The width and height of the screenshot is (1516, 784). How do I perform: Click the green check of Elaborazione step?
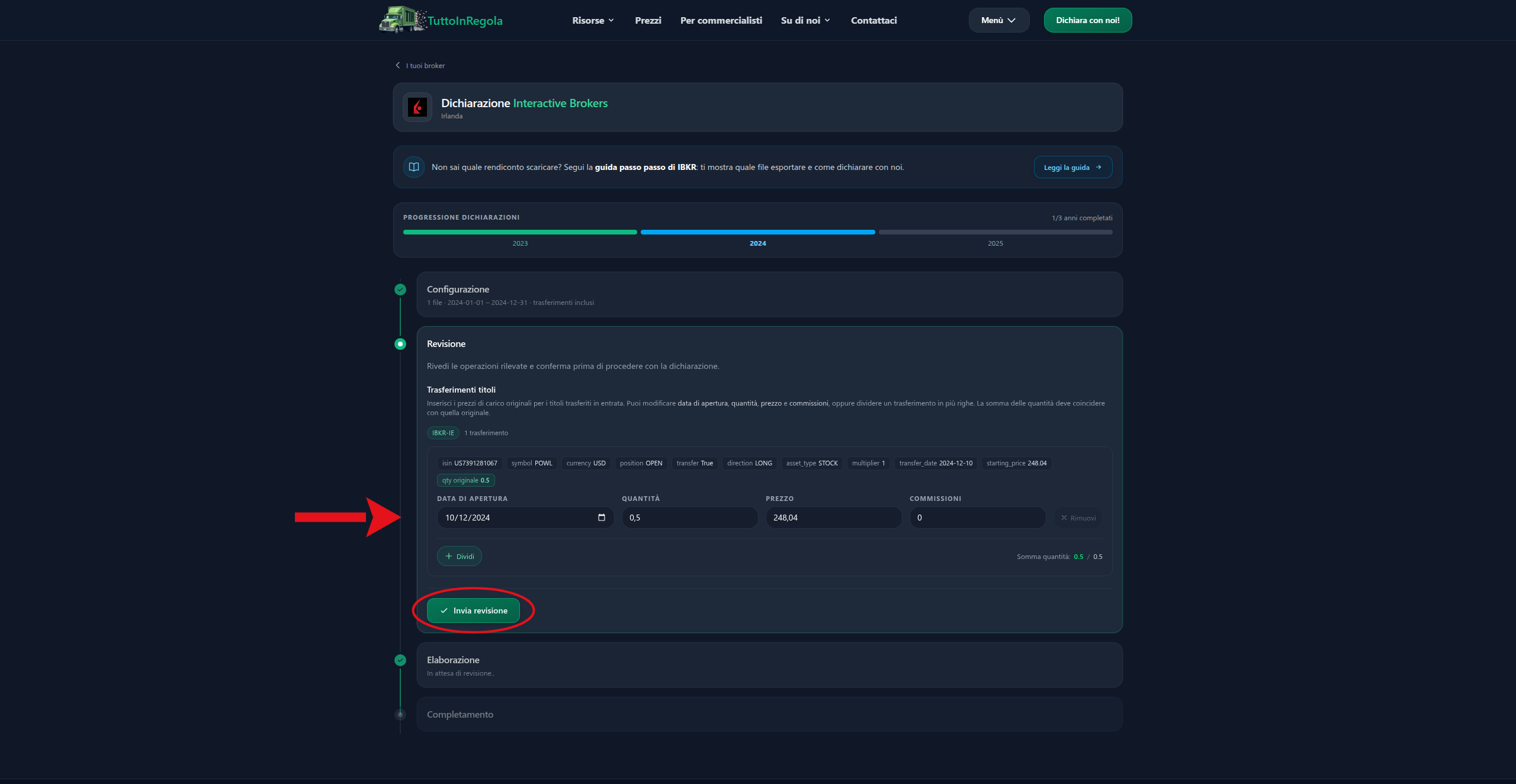point(400,660)
